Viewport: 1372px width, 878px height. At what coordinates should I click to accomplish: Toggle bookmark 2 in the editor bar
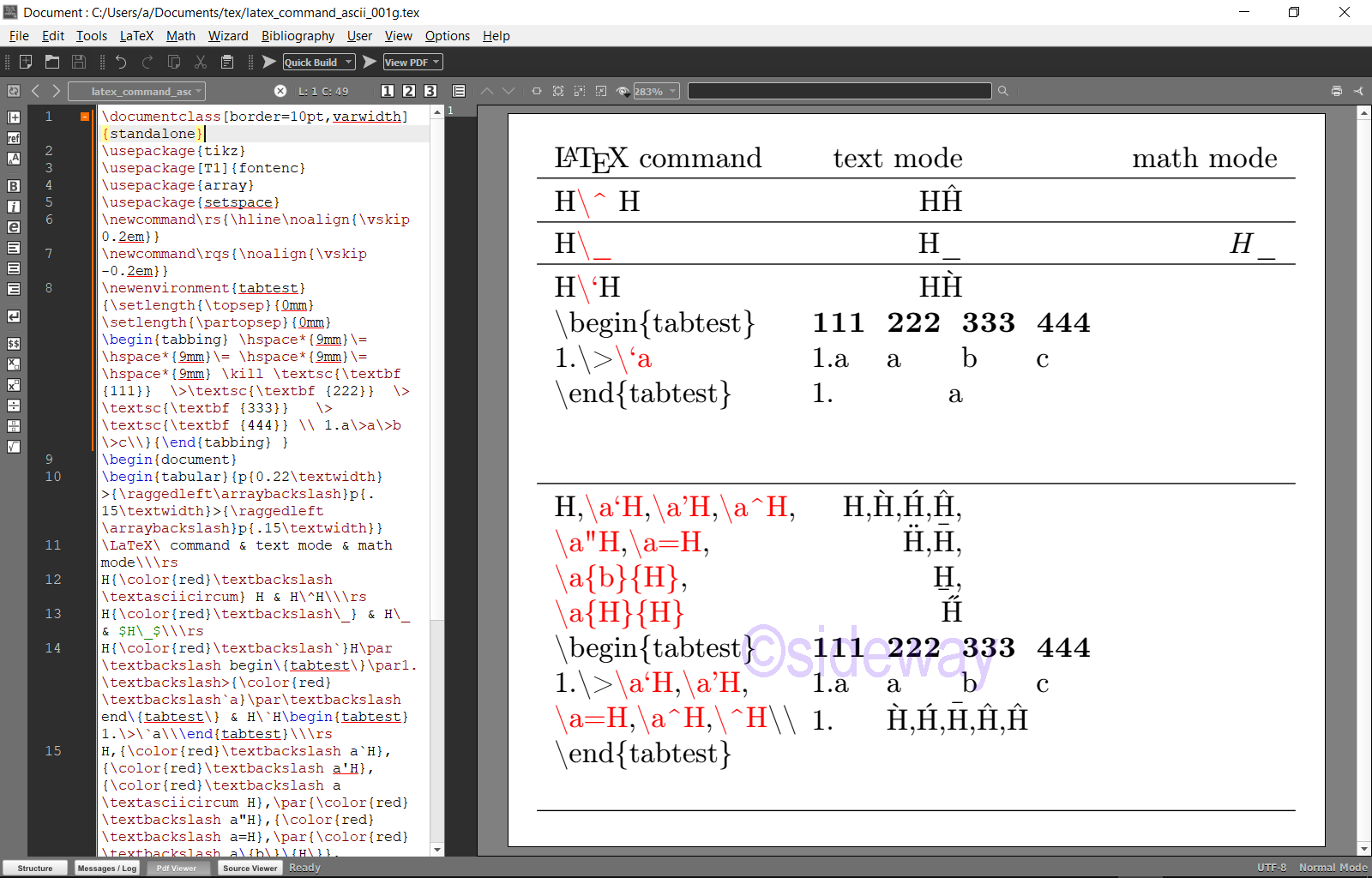click(409, 91)
